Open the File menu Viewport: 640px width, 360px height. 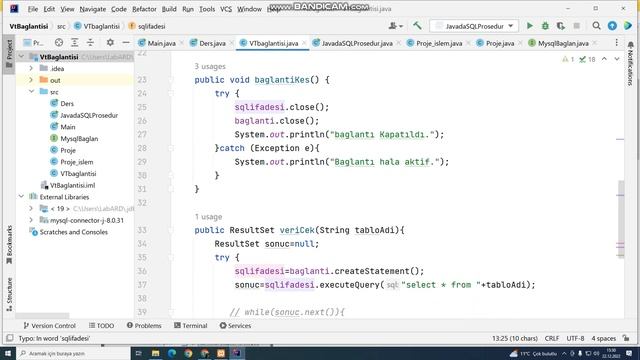coord(33,9)
